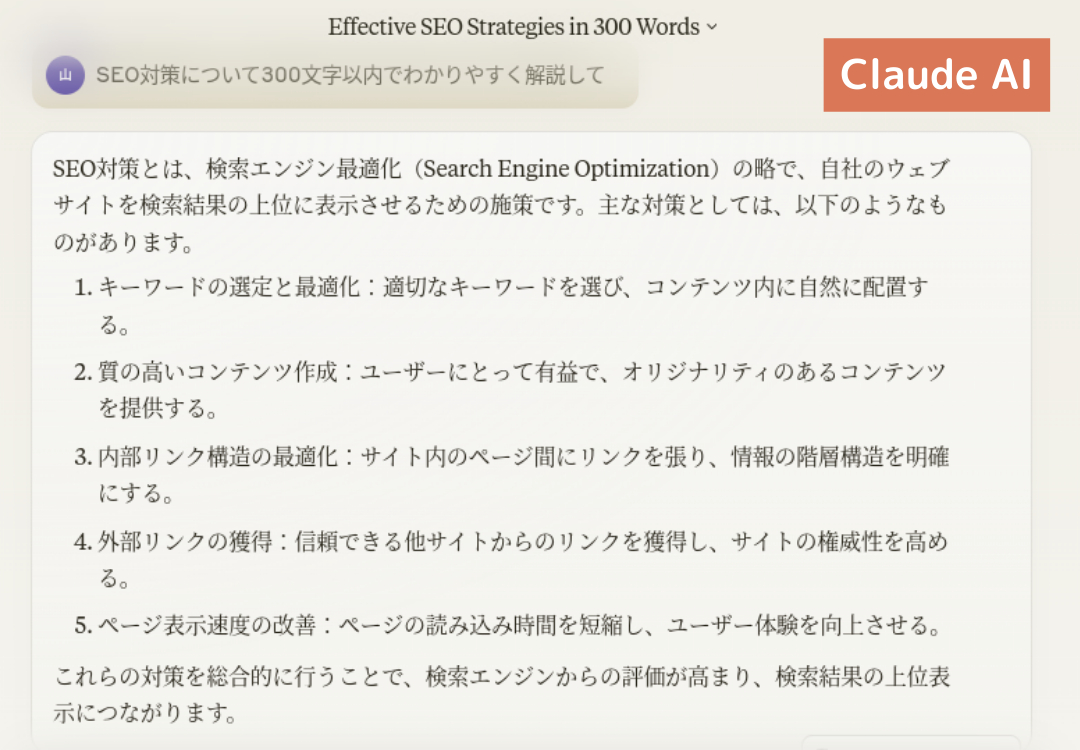Open the chat title dropdown chevron
1080x750 pixels.
pyautogui.click(x=712, y=28)
